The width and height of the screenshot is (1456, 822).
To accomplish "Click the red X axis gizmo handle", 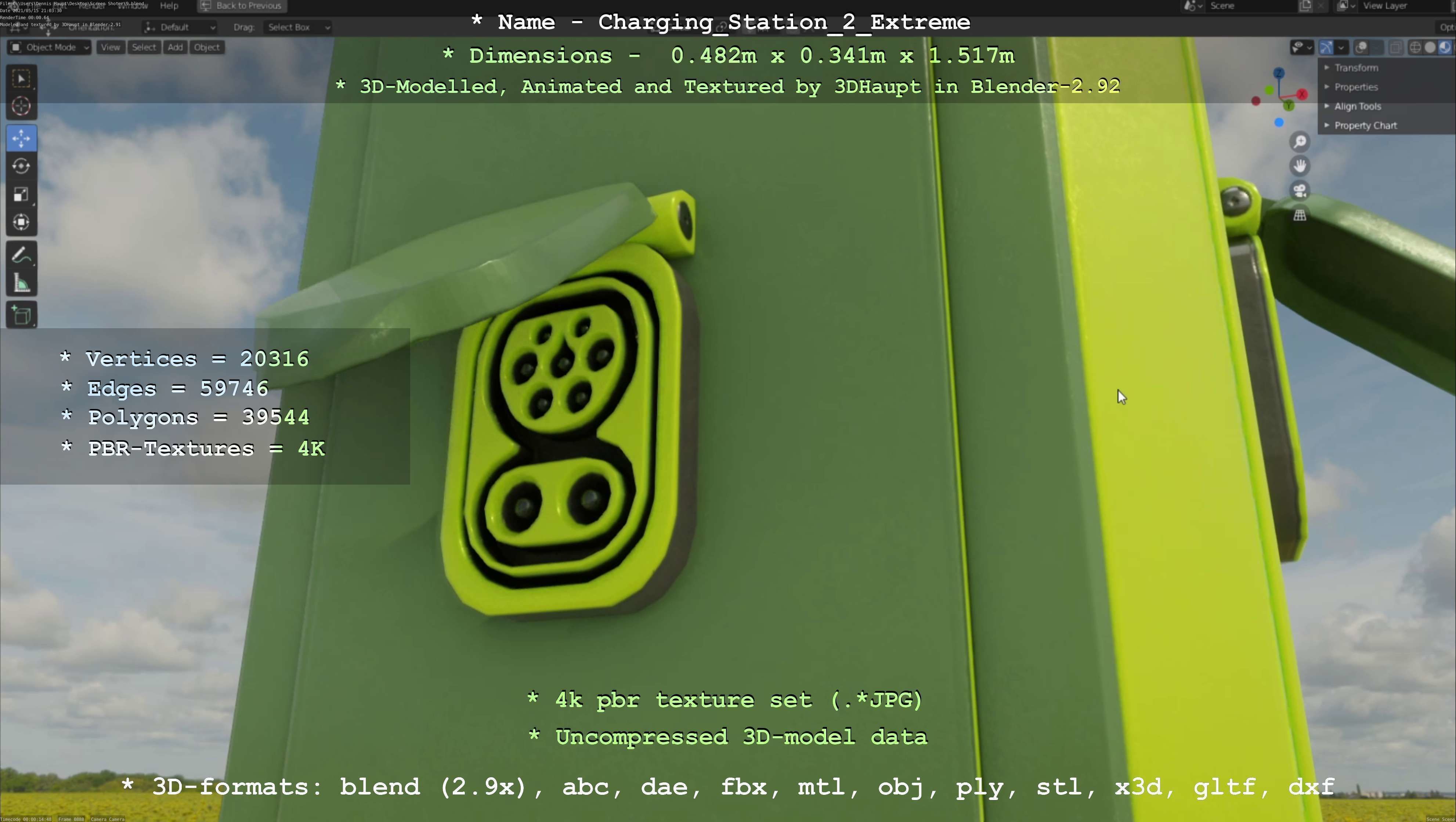I will pos(1302,94).
